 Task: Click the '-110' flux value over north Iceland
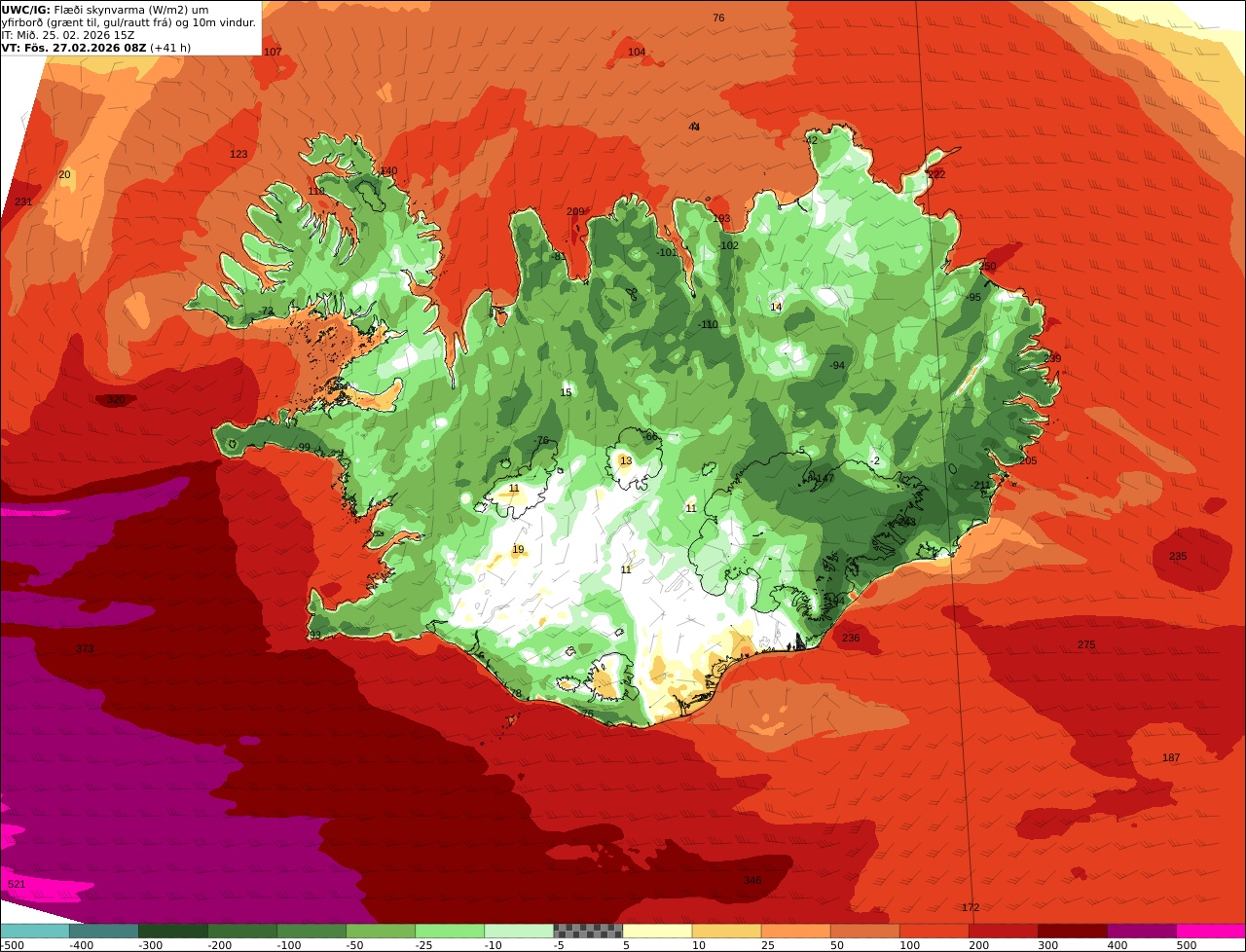tap(709, 324)
